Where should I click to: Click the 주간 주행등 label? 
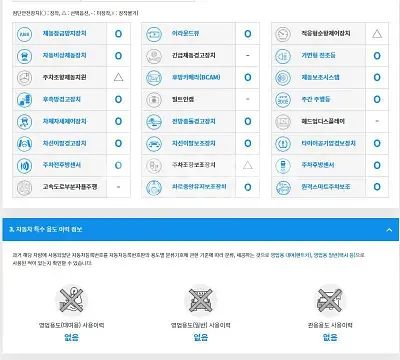click(x=316, y=99)
